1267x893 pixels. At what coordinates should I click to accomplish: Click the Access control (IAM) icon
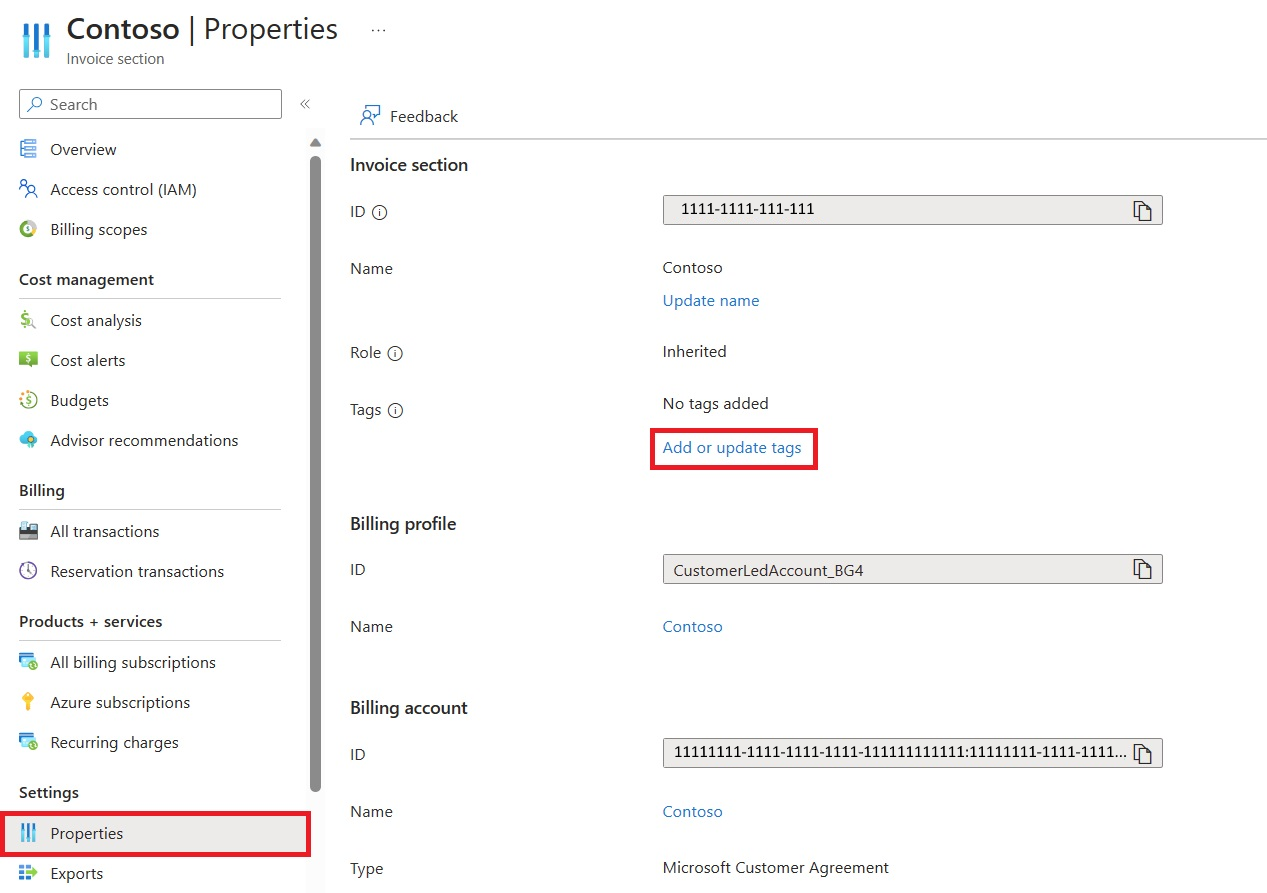click(29, 189)
